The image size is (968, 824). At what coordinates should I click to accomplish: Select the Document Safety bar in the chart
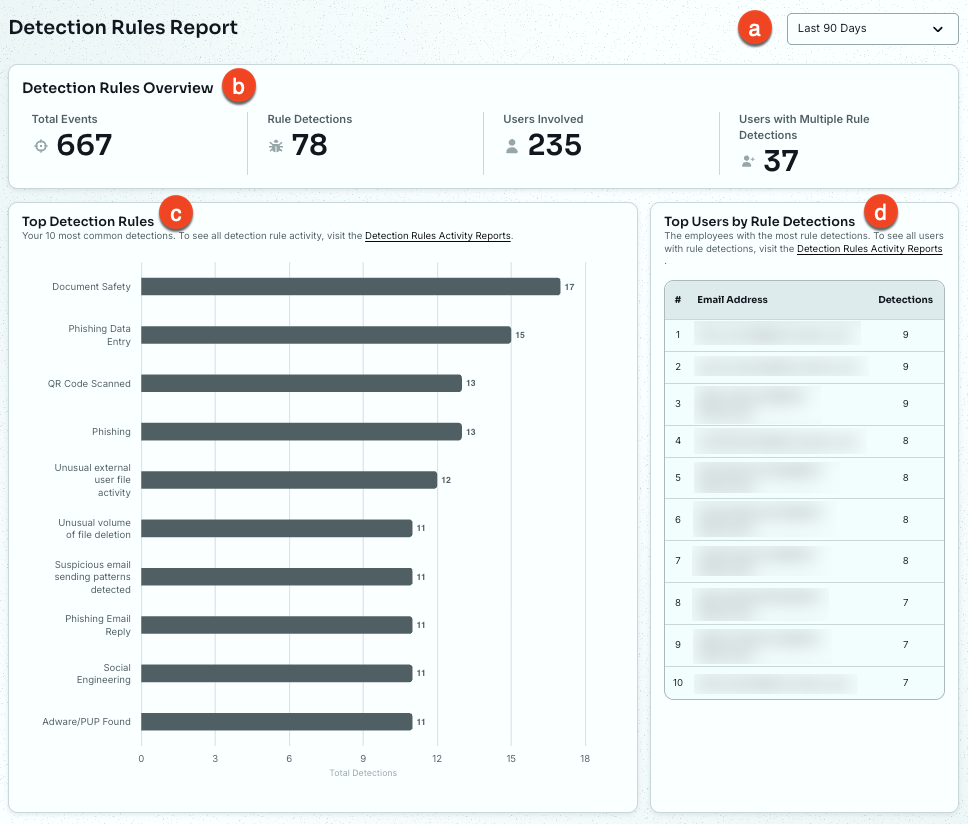[x=351, y=286]
